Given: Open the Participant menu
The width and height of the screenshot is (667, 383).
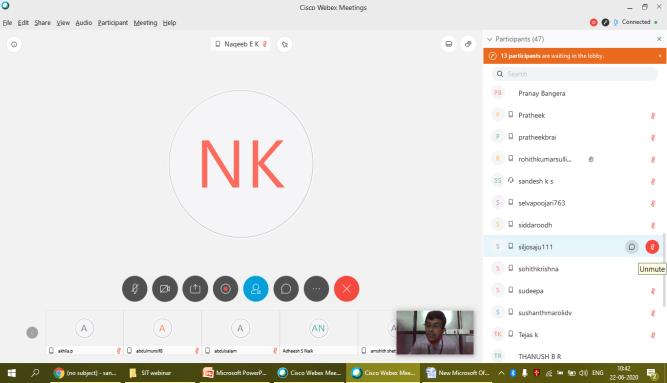Looking at the screenshot, I should coord(113,23).
